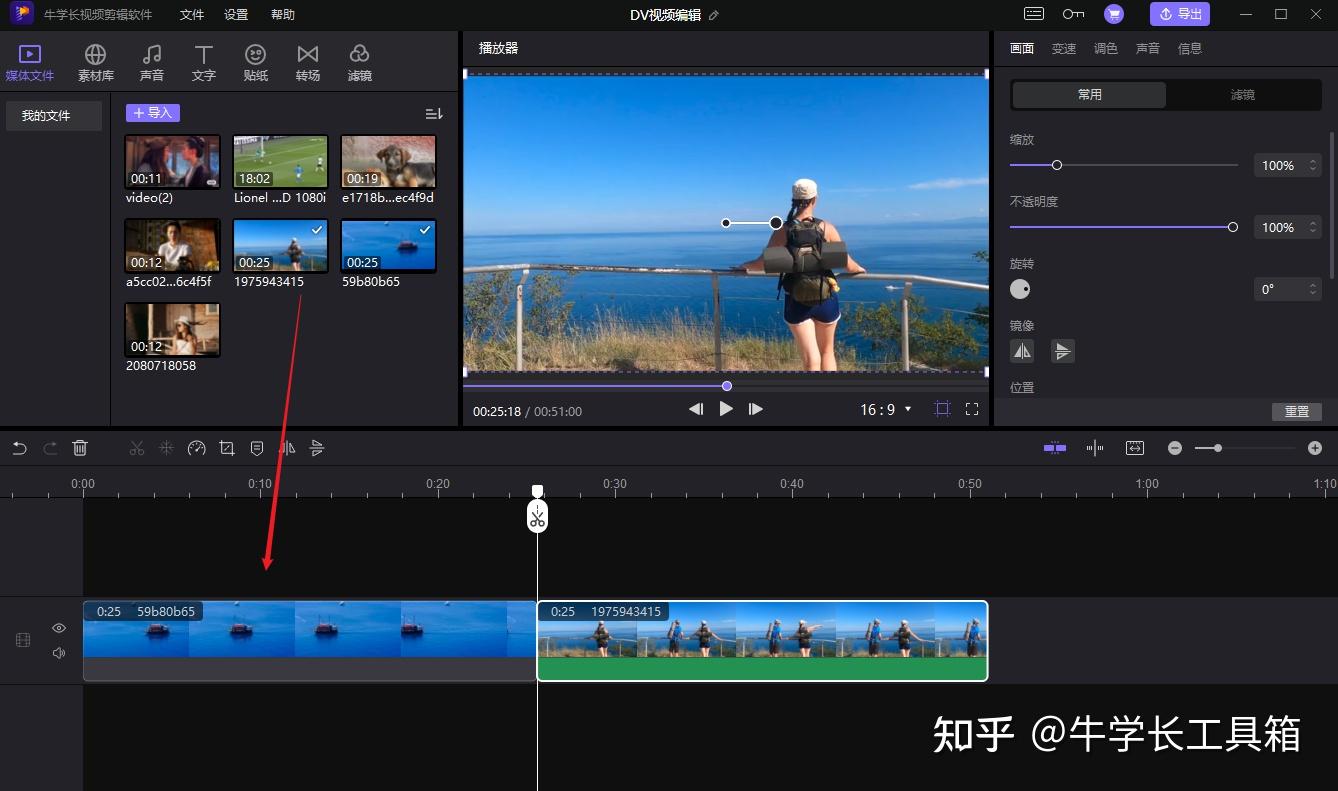Switch to the 调色 color tab
The image size is (1338, 791).
point(1105,48)
